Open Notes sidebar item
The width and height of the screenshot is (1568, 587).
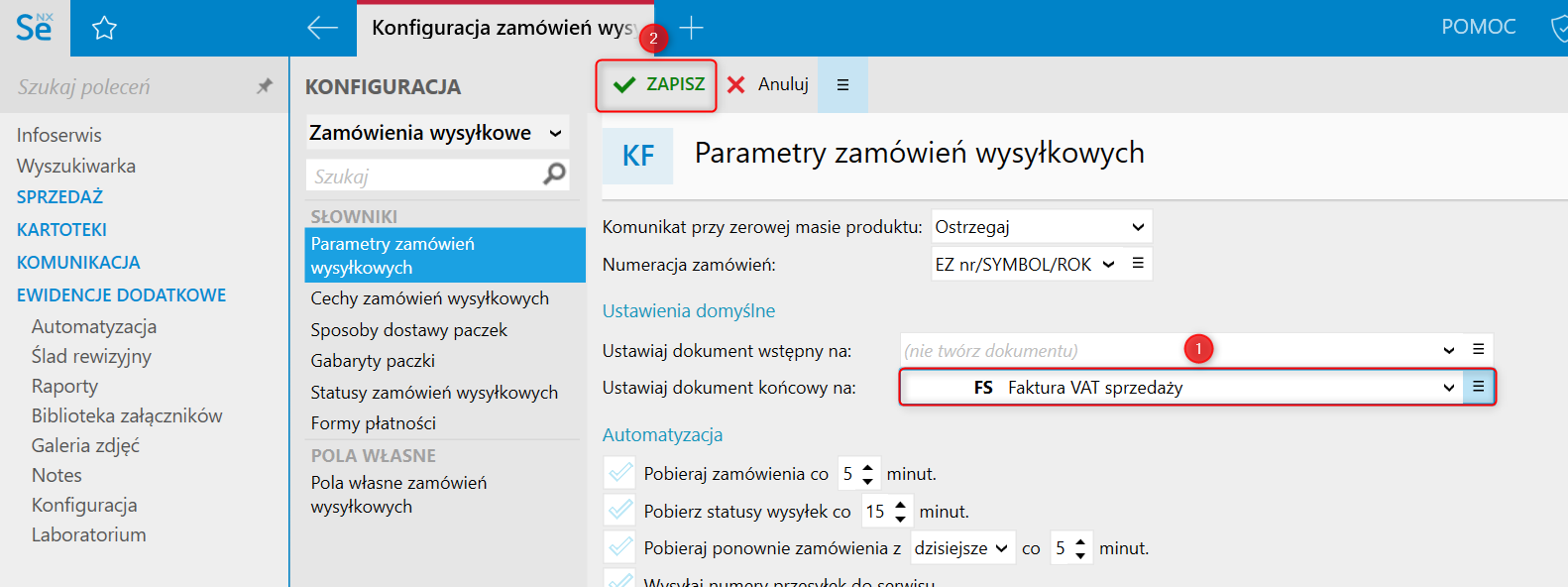56,475
